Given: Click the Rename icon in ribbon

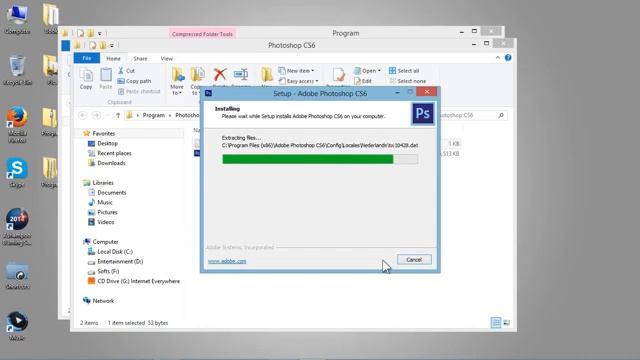Looking at the screenshot, I should [241, 74].
